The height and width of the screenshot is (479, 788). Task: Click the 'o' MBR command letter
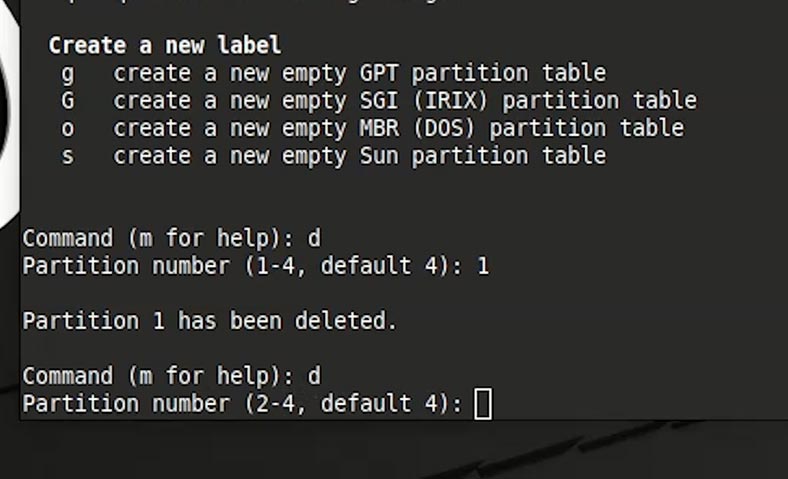pyautogui.click(x=68, y=129)
